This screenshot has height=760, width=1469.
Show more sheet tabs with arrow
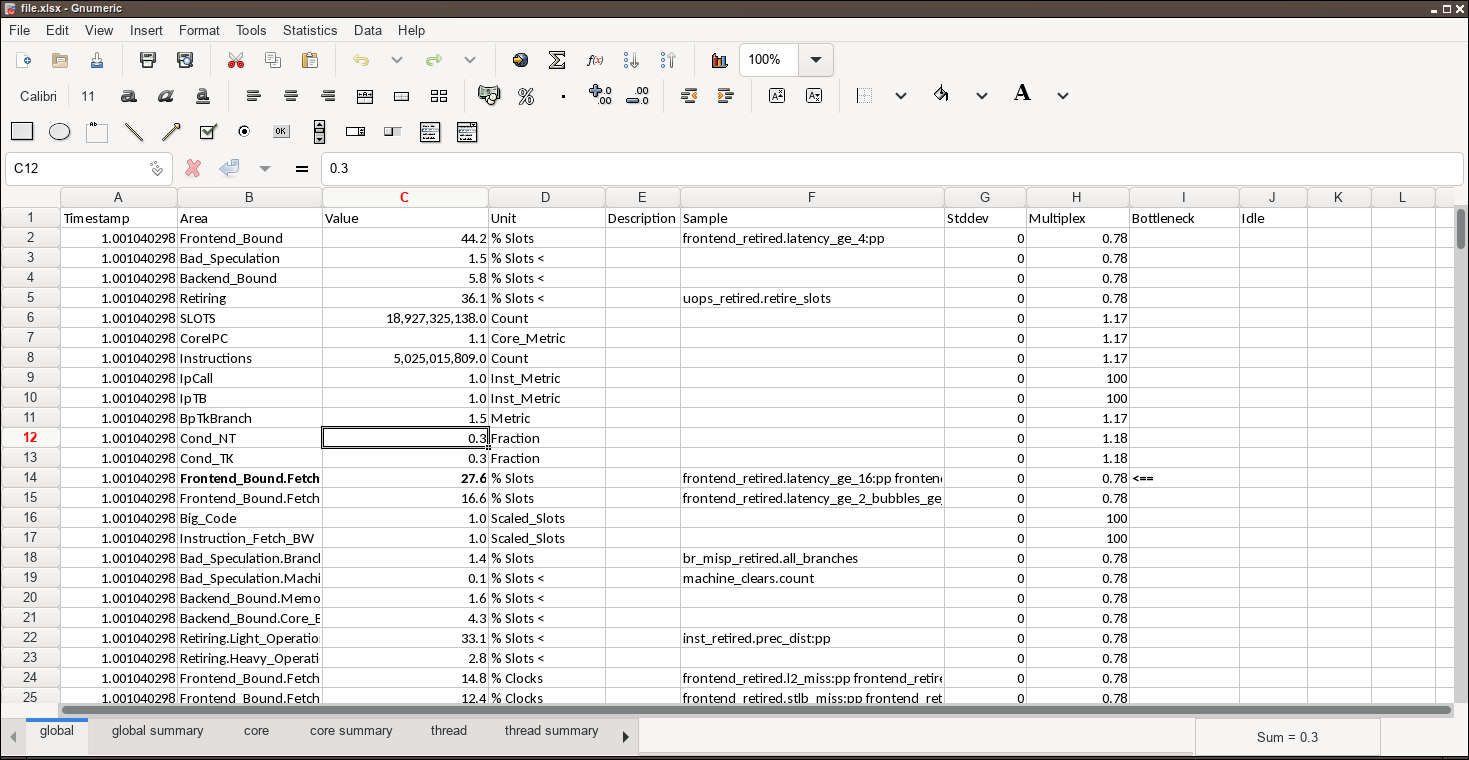pyautogui.click(x=626, y=737)
